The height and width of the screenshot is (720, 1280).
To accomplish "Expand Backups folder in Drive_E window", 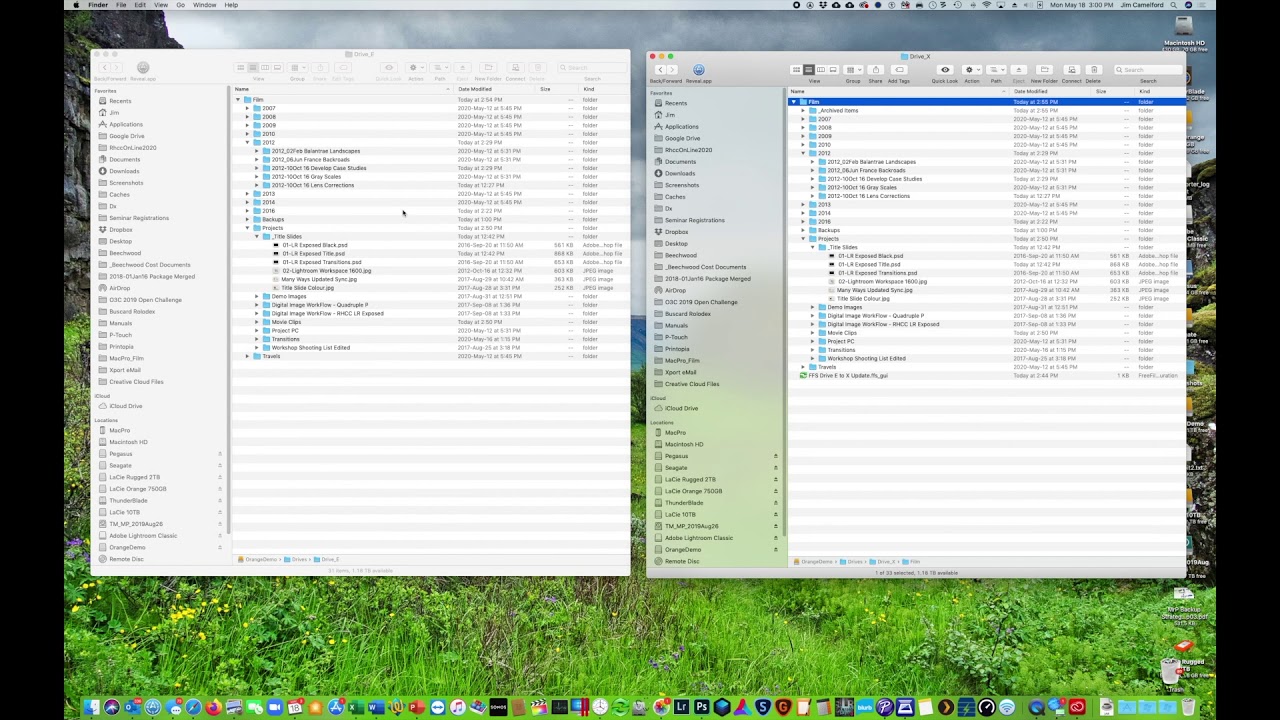I will [x=247, y=220].
